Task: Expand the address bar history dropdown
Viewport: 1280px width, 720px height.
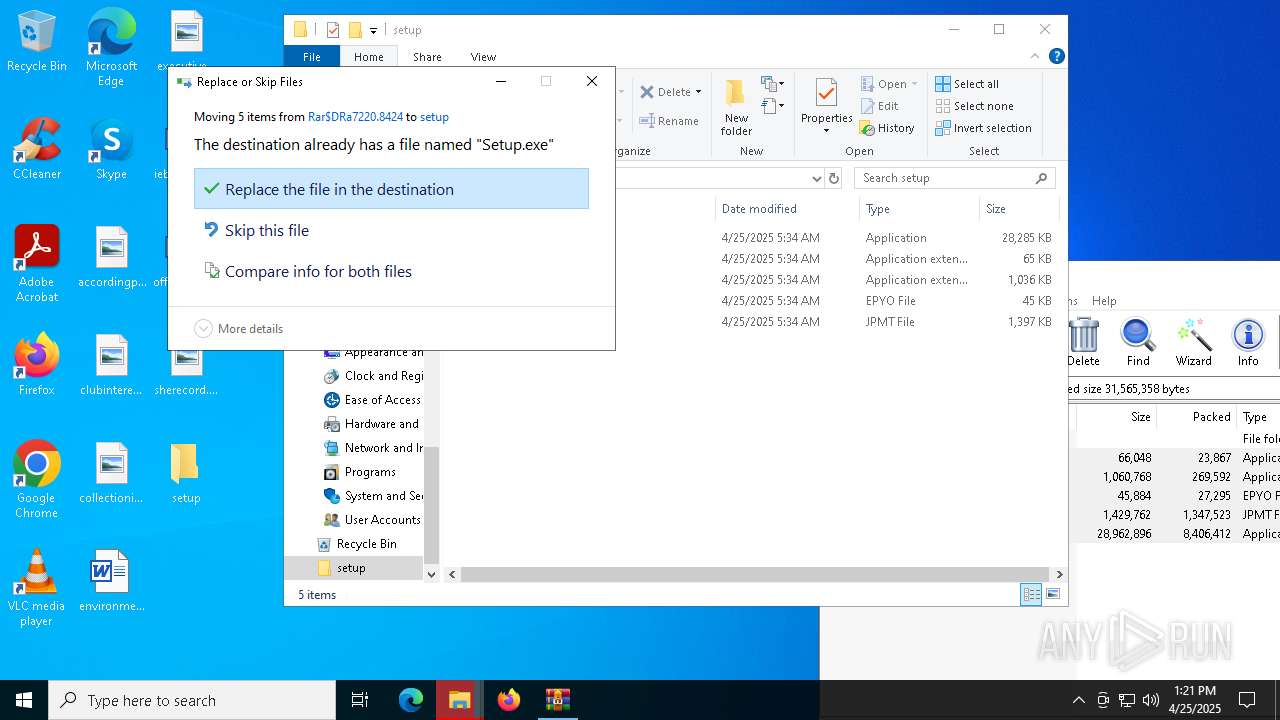Action: 816,178
